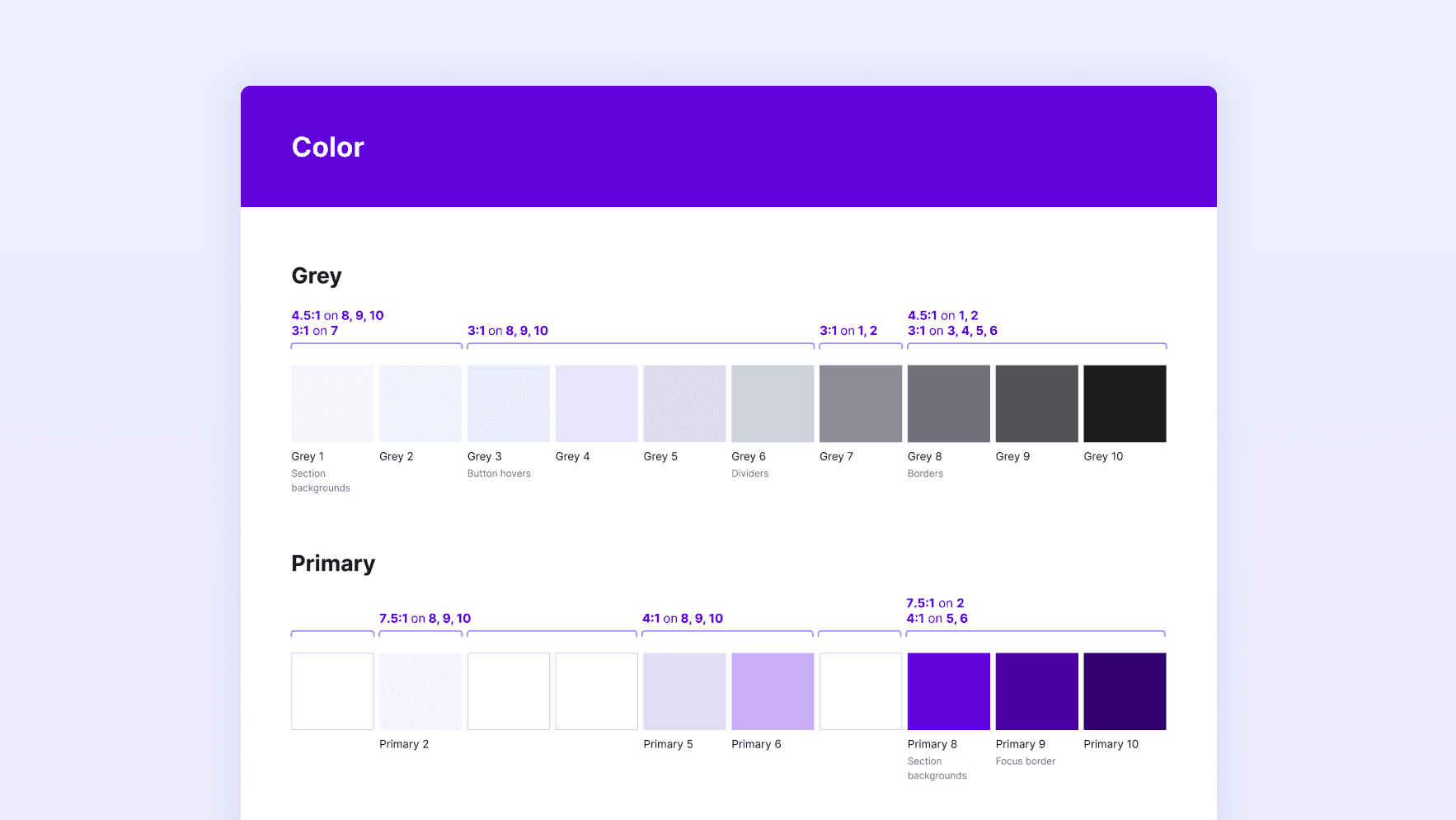Click the Color page title

[328, 147]
